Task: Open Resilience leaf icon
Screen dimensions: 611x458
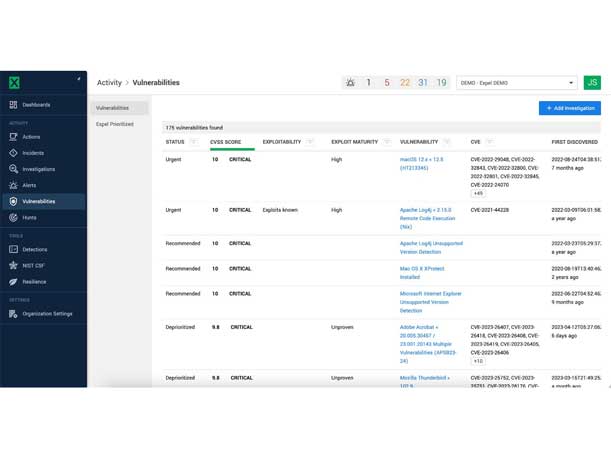Action: 13,281
